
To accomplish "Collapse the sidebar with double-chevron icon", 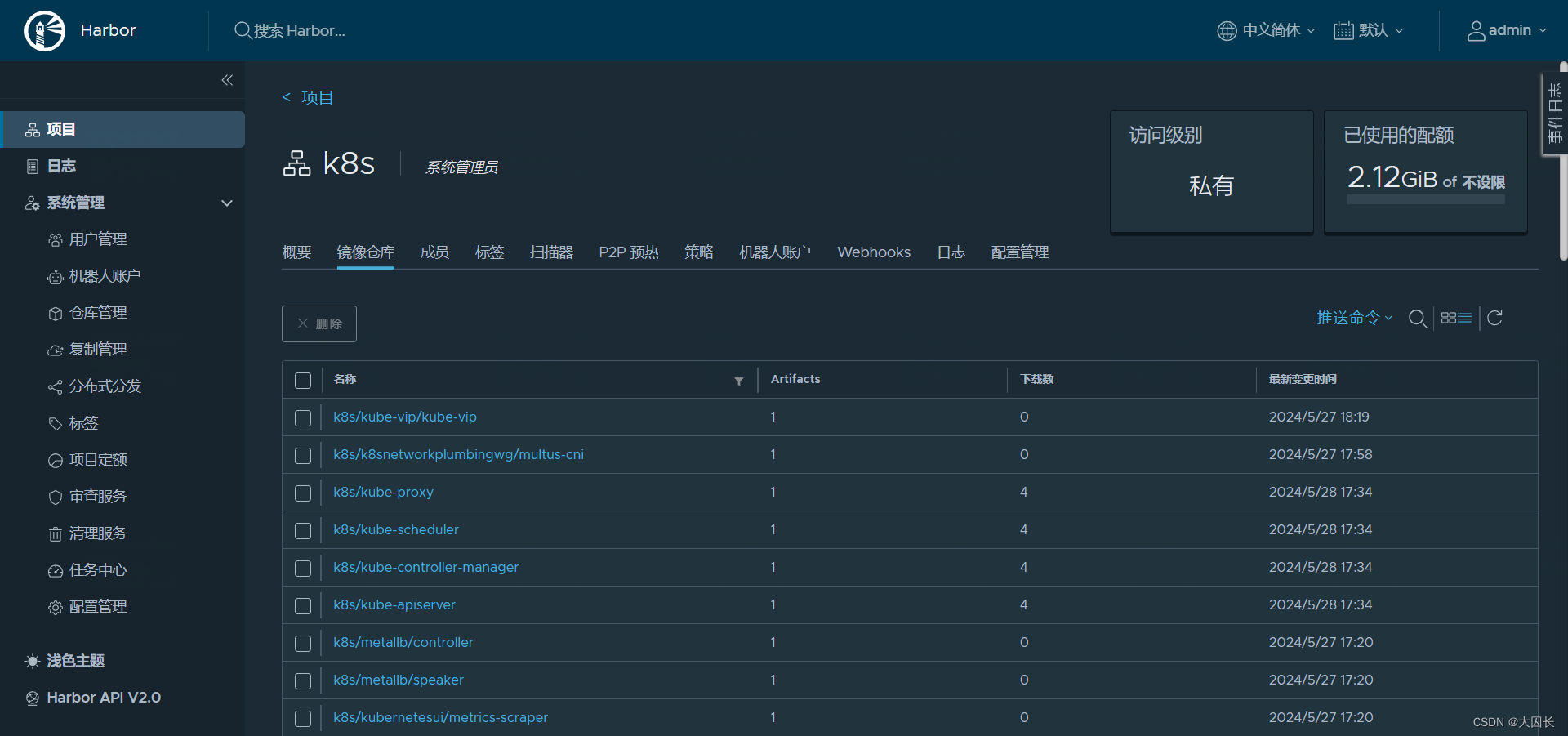I will 227,80.
